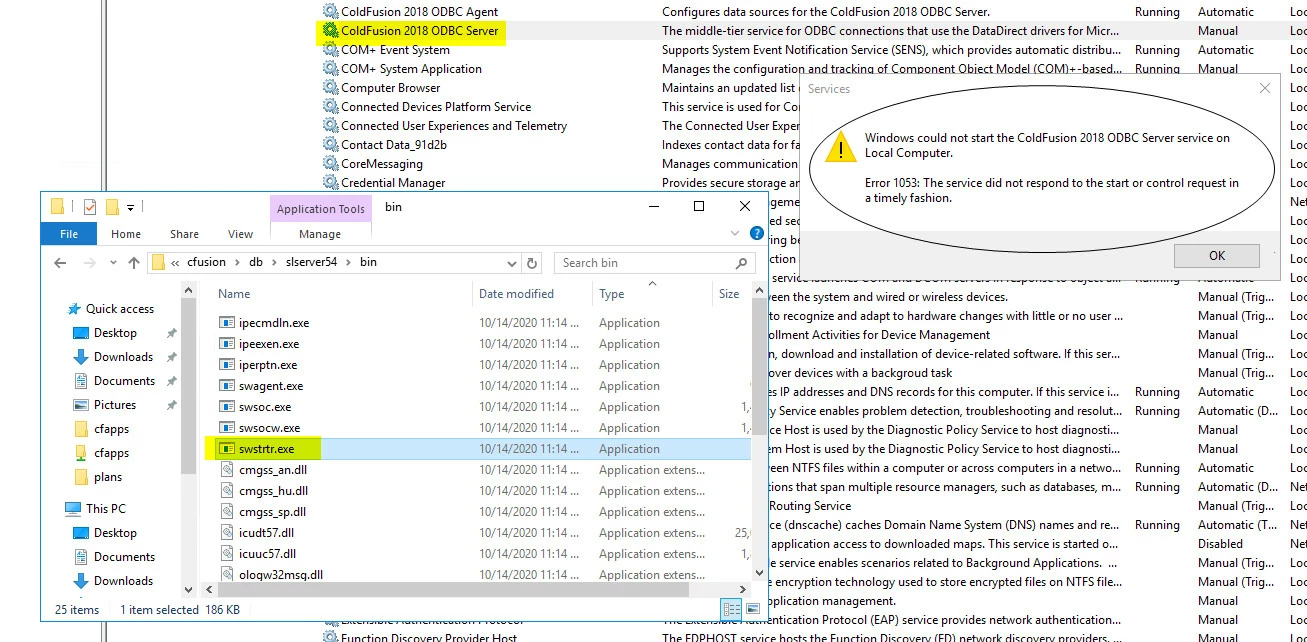Select the ipecmdln.exe file

274,323
